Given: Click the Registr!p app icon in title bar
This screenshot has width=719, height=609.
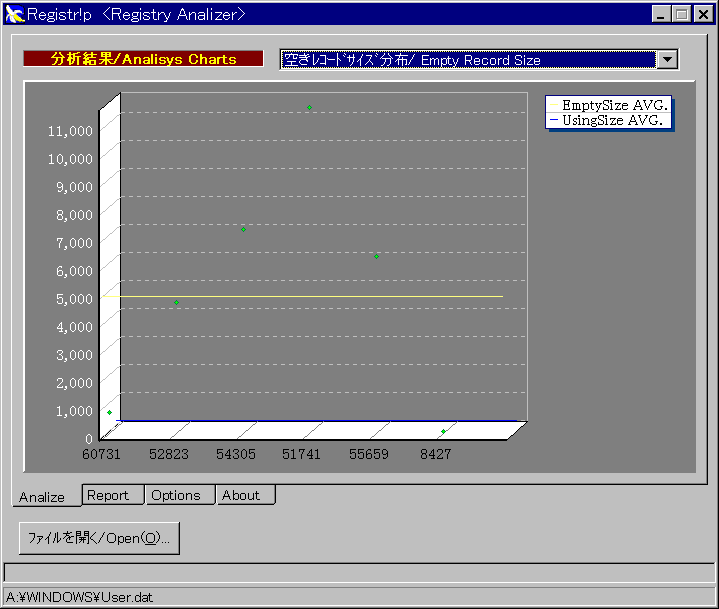Looking at the screenshot, I should click(x=14, y=14).
